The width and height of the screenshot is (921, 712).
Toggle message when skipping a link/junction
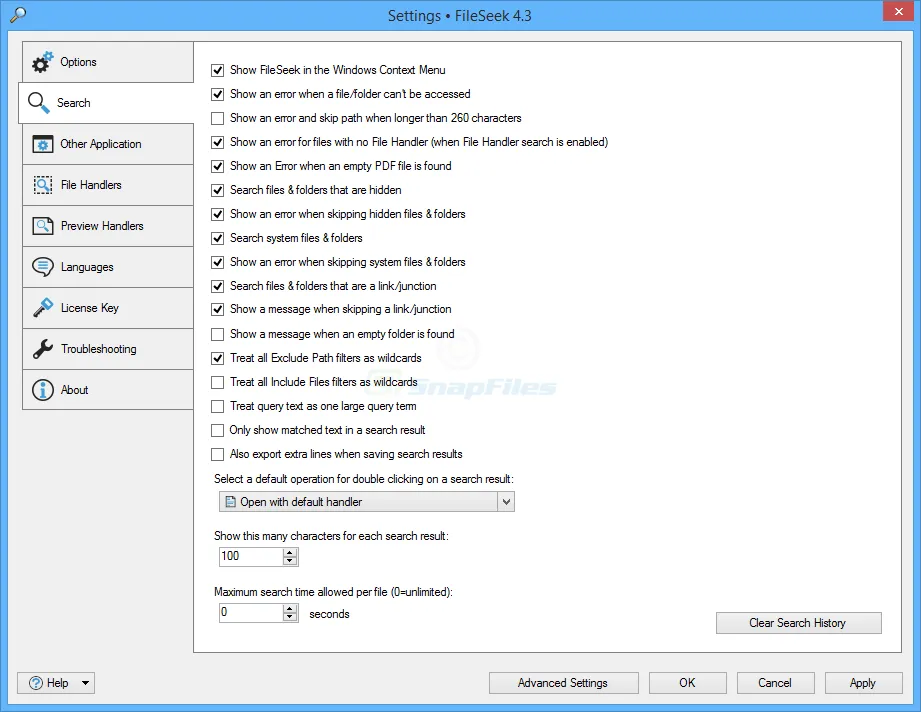217,310
